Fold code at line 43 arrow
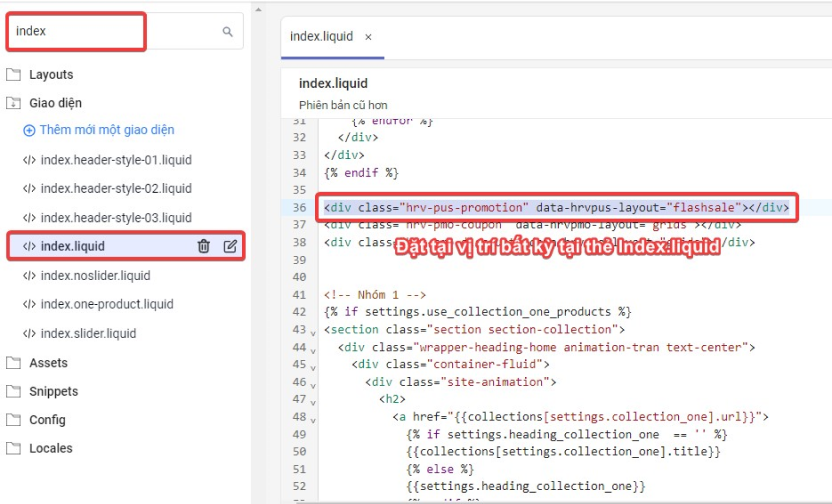 pos(314,331)
